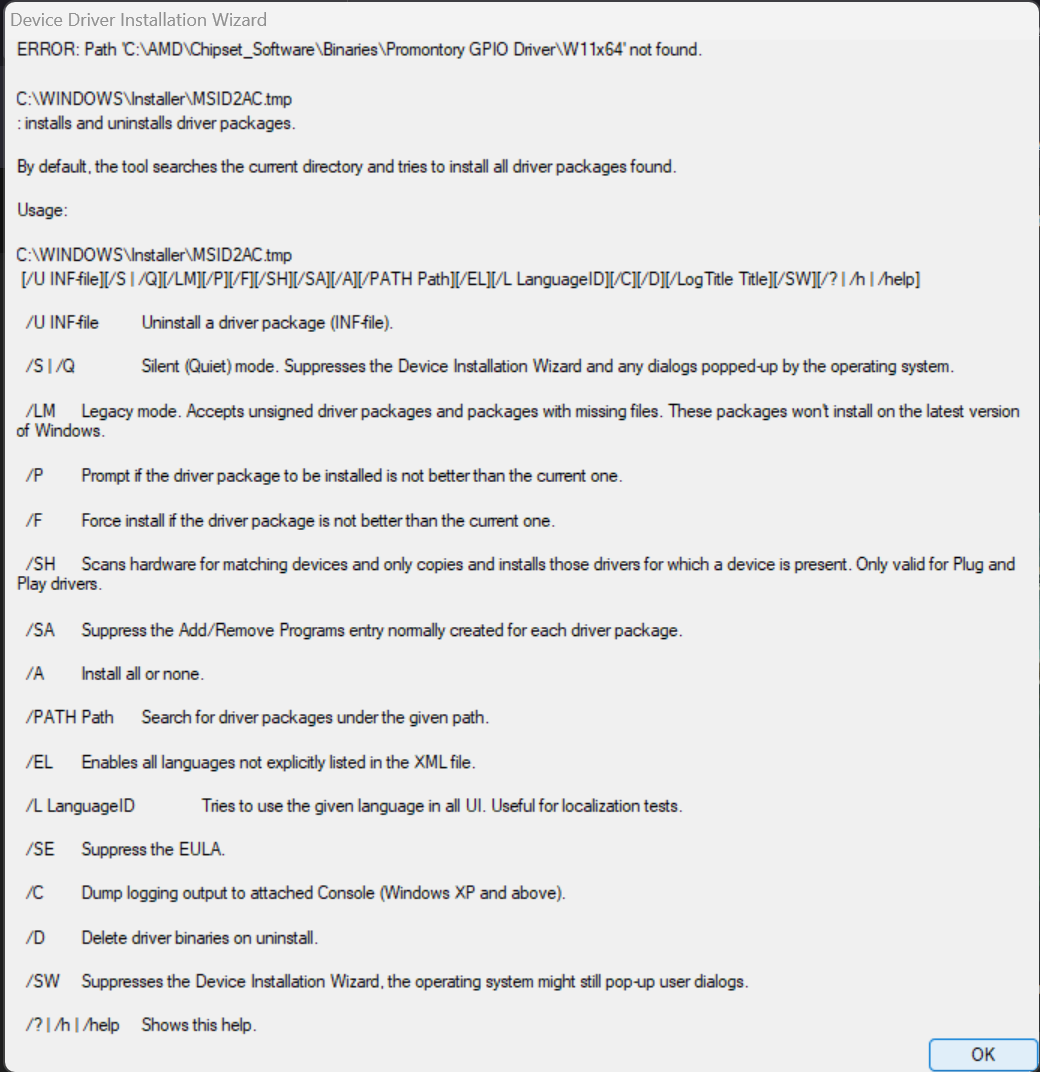Screen dimensions: 1040x1072
Task: Click the /SA suppress Add/Remove Programs line
Action: coord(354,630)
